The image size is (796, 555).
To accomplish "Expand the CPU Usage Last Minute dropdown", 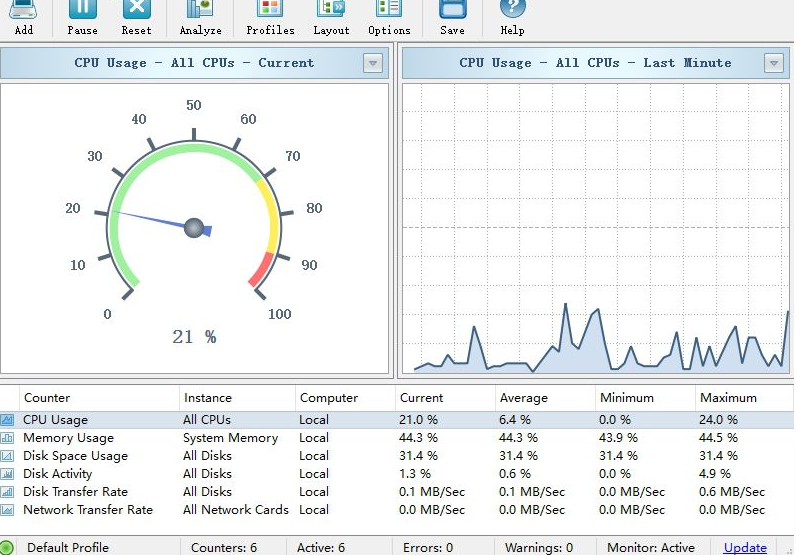I will point(773,63).
